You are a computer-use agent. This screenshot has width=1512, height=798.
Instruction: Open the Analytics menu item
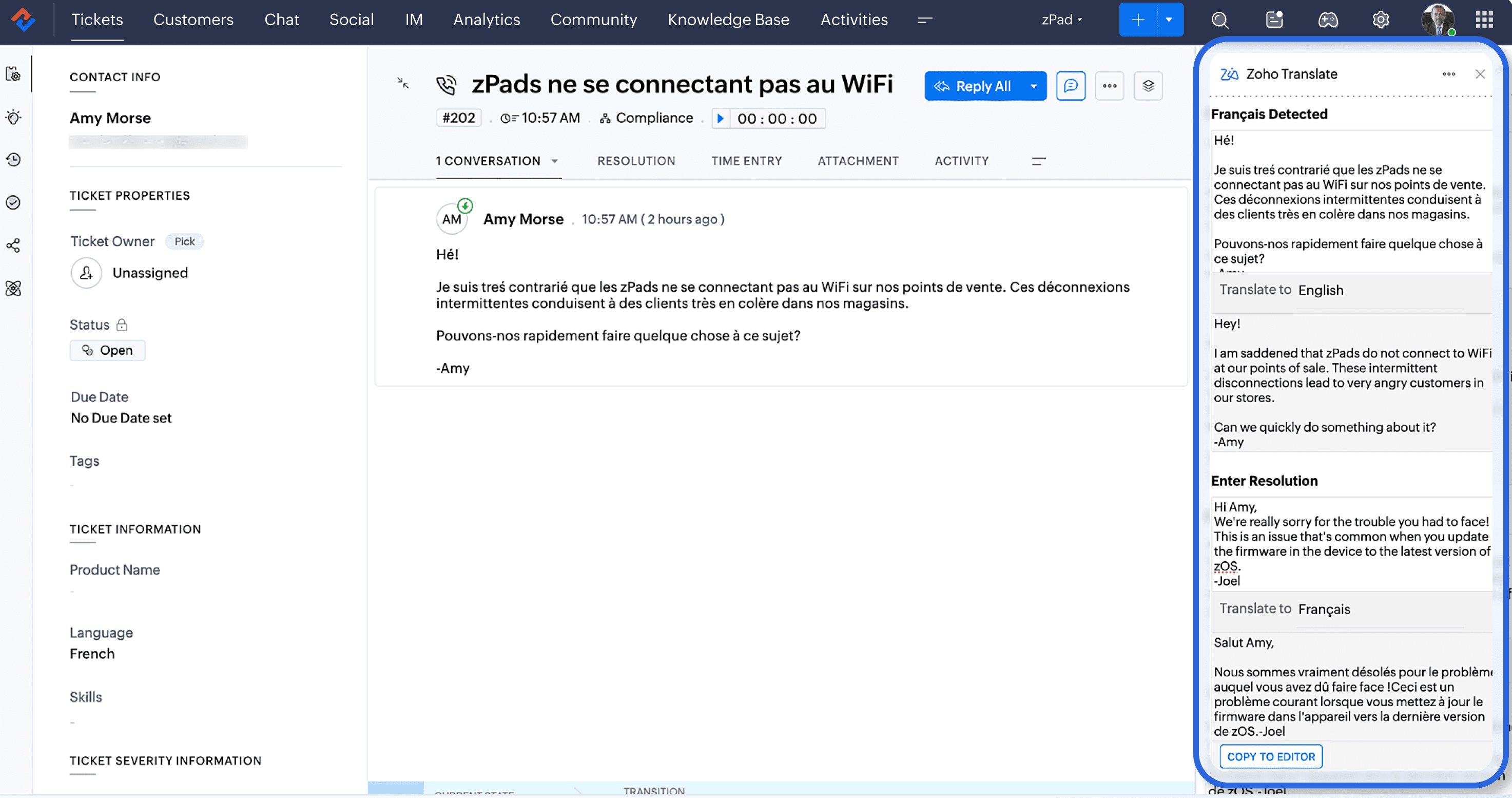487,20
